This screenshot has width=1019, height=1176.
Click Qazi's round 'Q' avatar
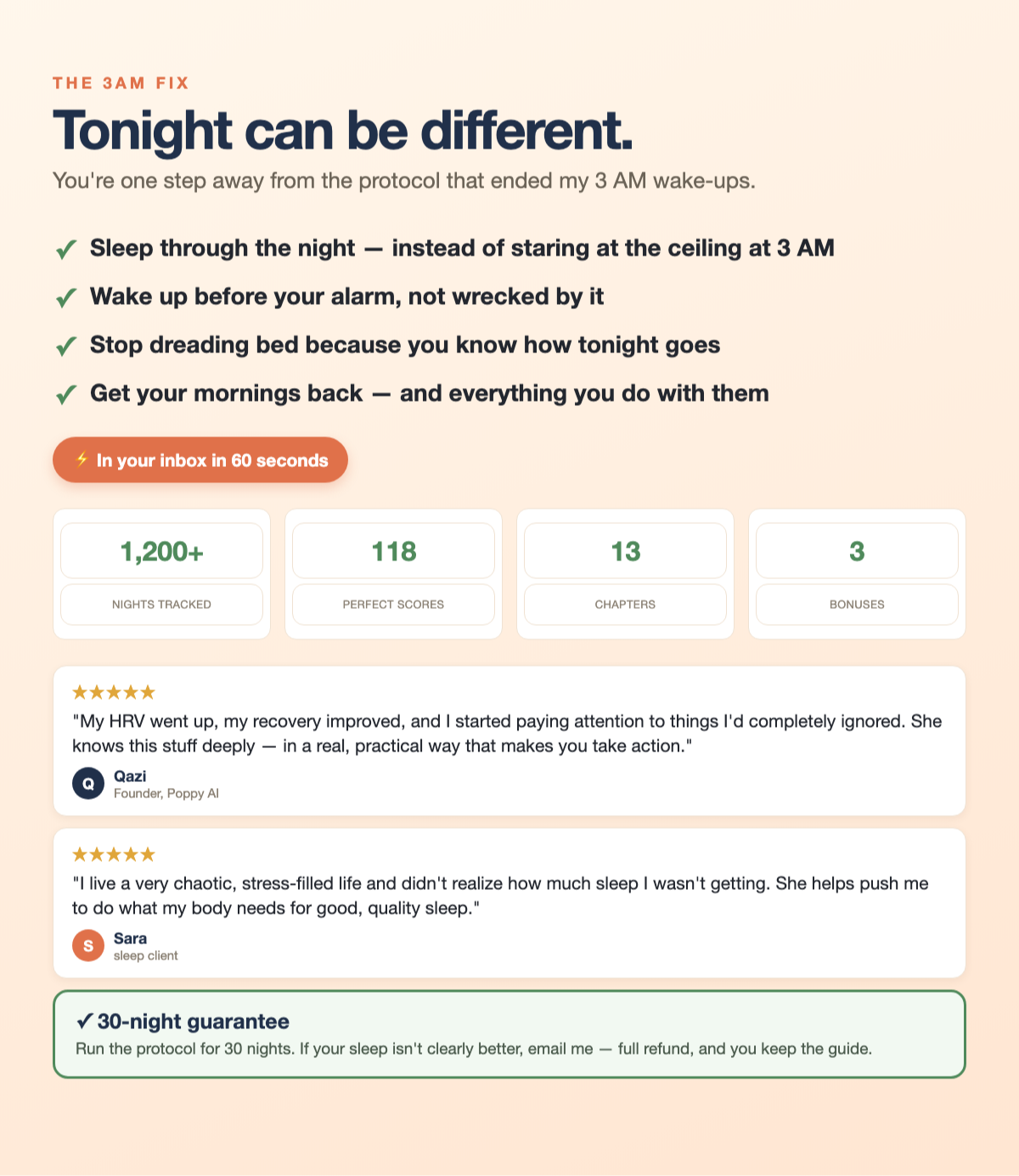pyautogui.click(x=88, y=783)
